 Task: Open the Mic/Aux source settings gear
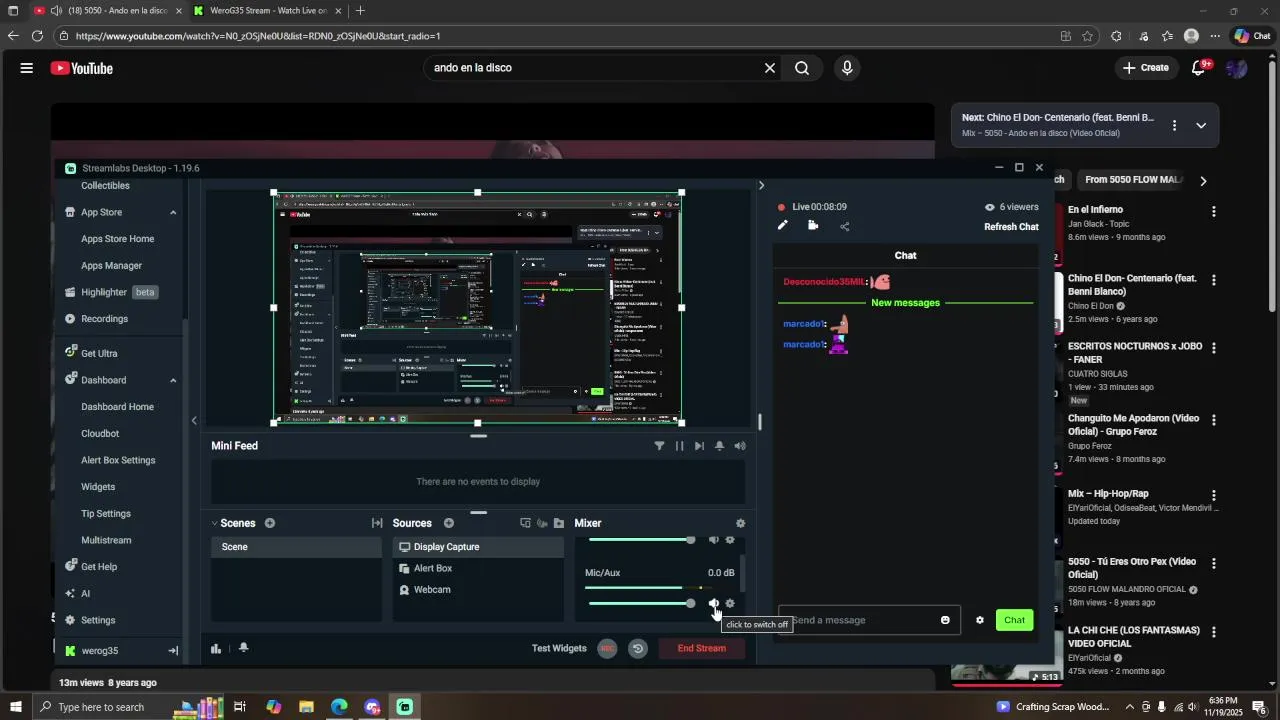(730, 603)
